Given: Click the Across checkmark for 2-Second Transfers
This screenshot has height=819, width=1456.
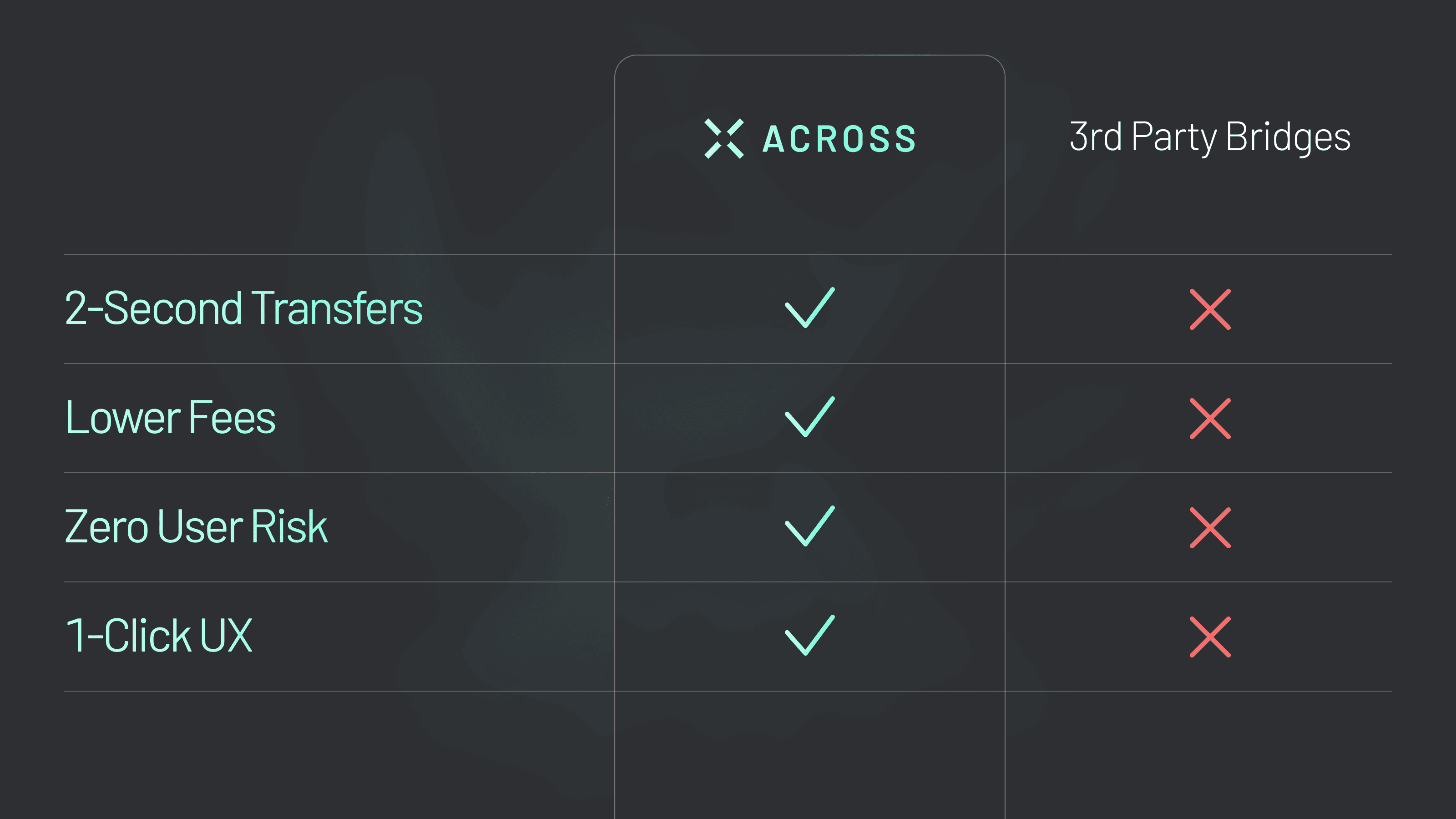Looking at the screenshot, I should (809, 308).
